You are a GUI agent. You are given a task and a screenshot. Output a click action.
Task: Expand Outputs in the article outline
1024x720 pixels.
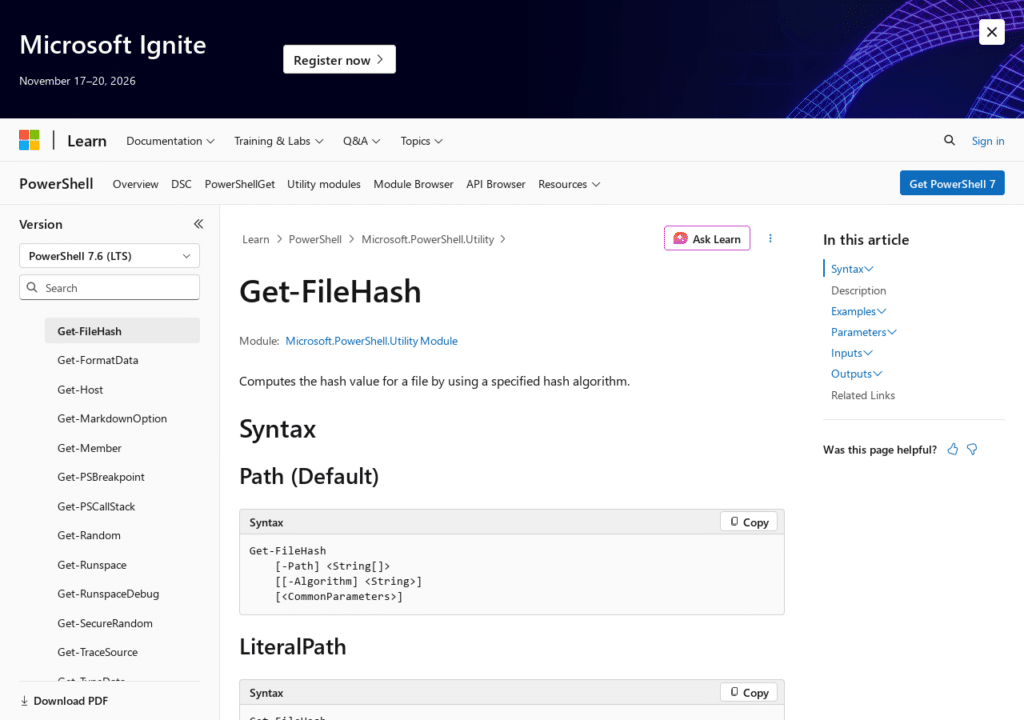856,374
